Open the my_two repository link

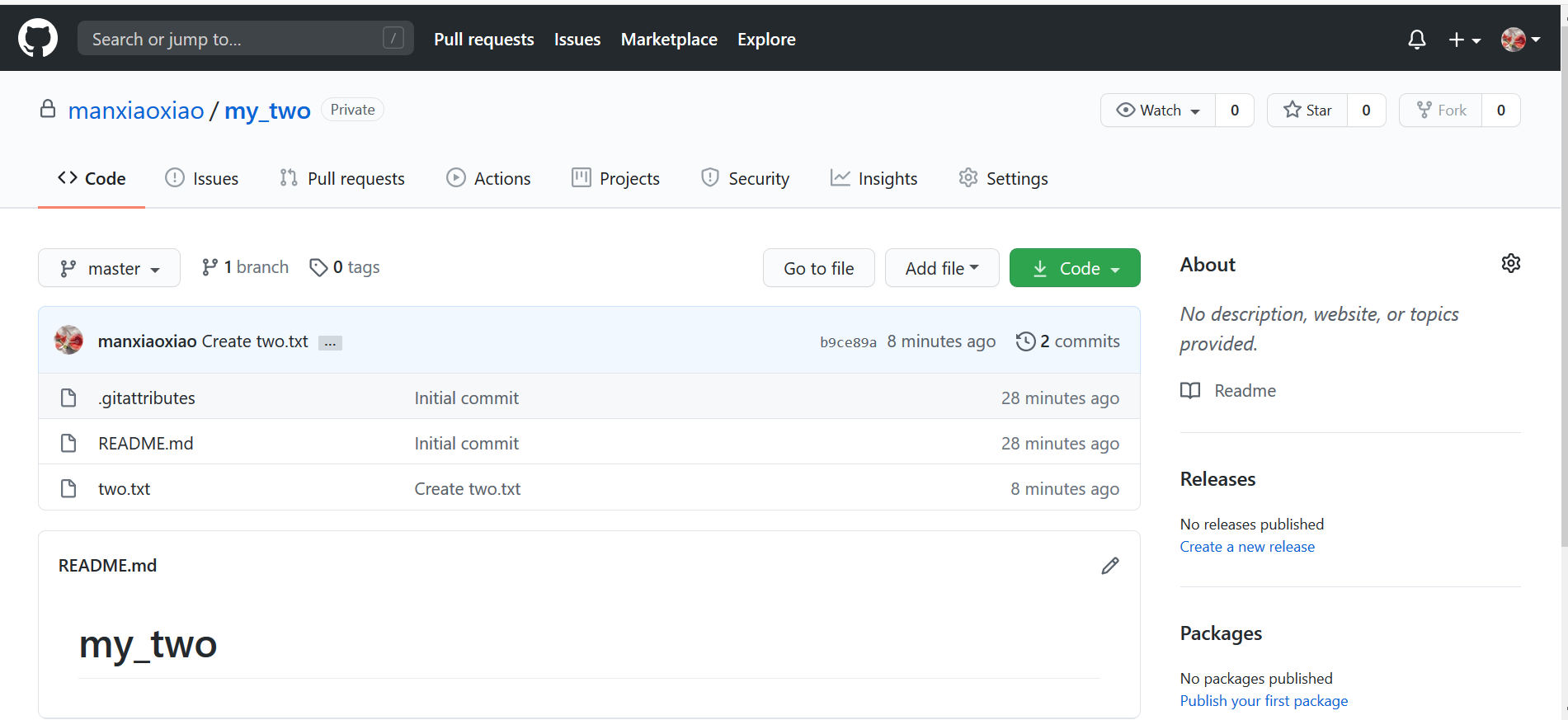coord(267,111)
